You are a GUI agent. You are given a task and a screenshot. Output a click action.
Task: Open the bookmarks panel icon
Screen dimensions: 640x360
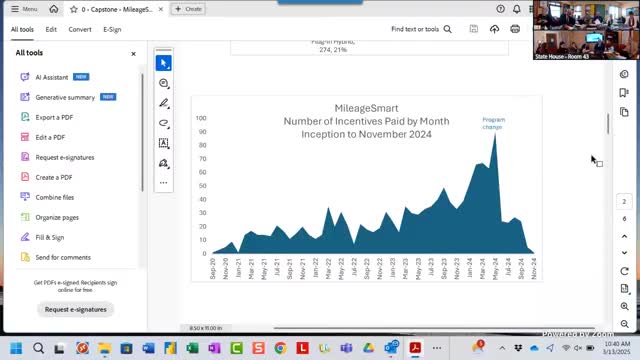(624, 93)
